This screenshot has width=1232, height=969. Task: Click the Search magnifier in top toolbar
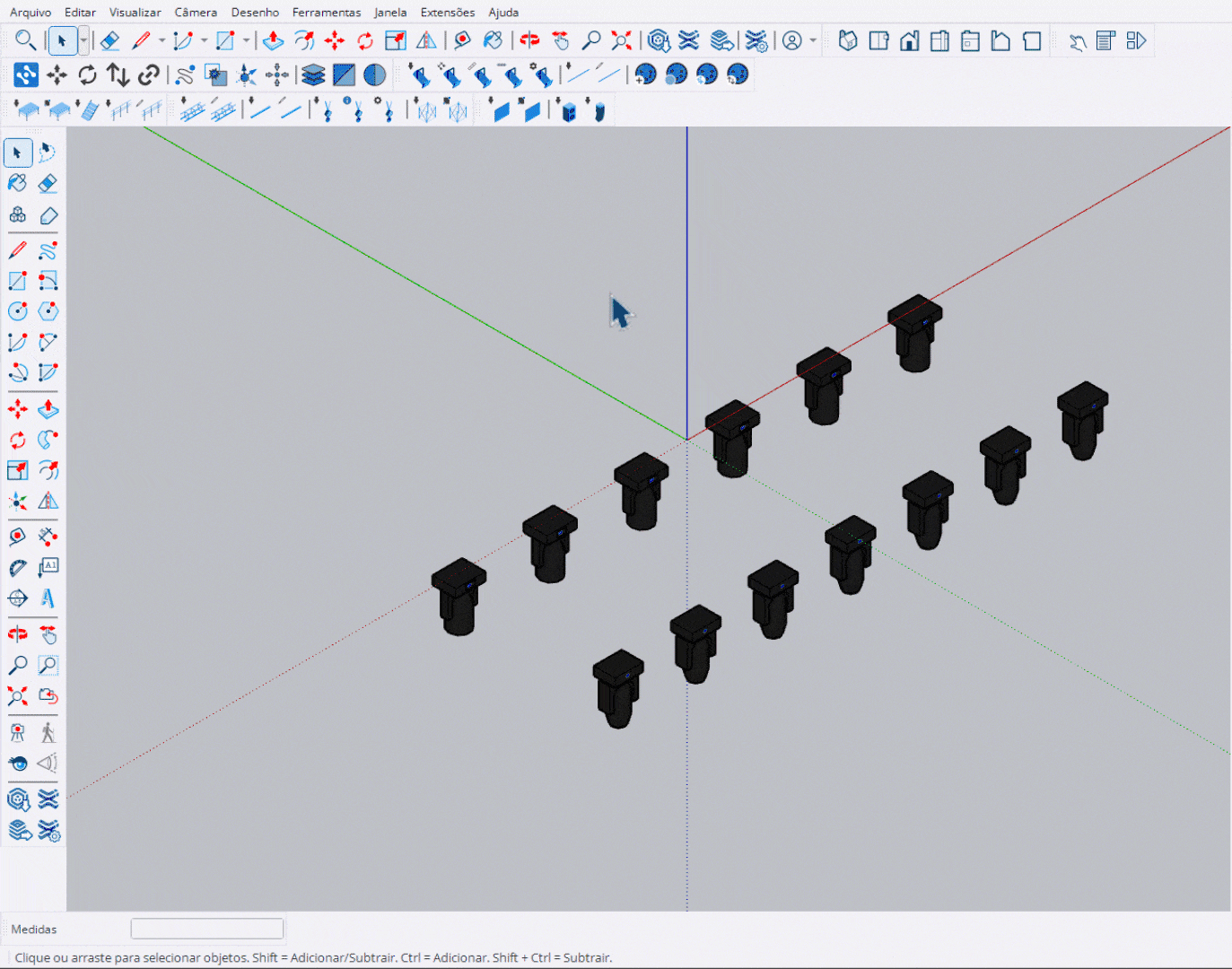pos(25,40)
